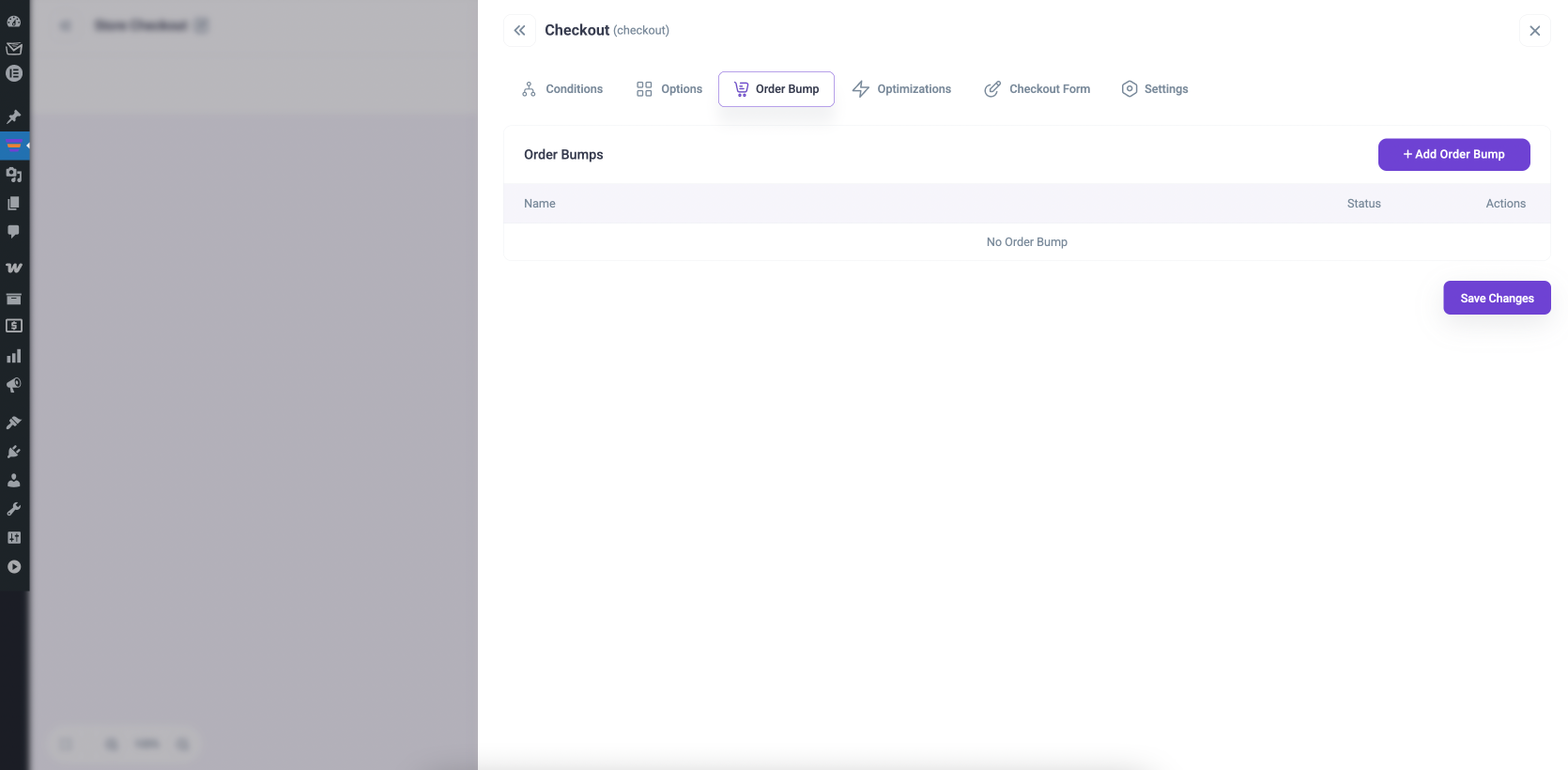The width and height of the screenshot is (1568, 770).
Task: Click the double-chevron collapse panel button
Action: pyautogui.click(x=519, y=30)
